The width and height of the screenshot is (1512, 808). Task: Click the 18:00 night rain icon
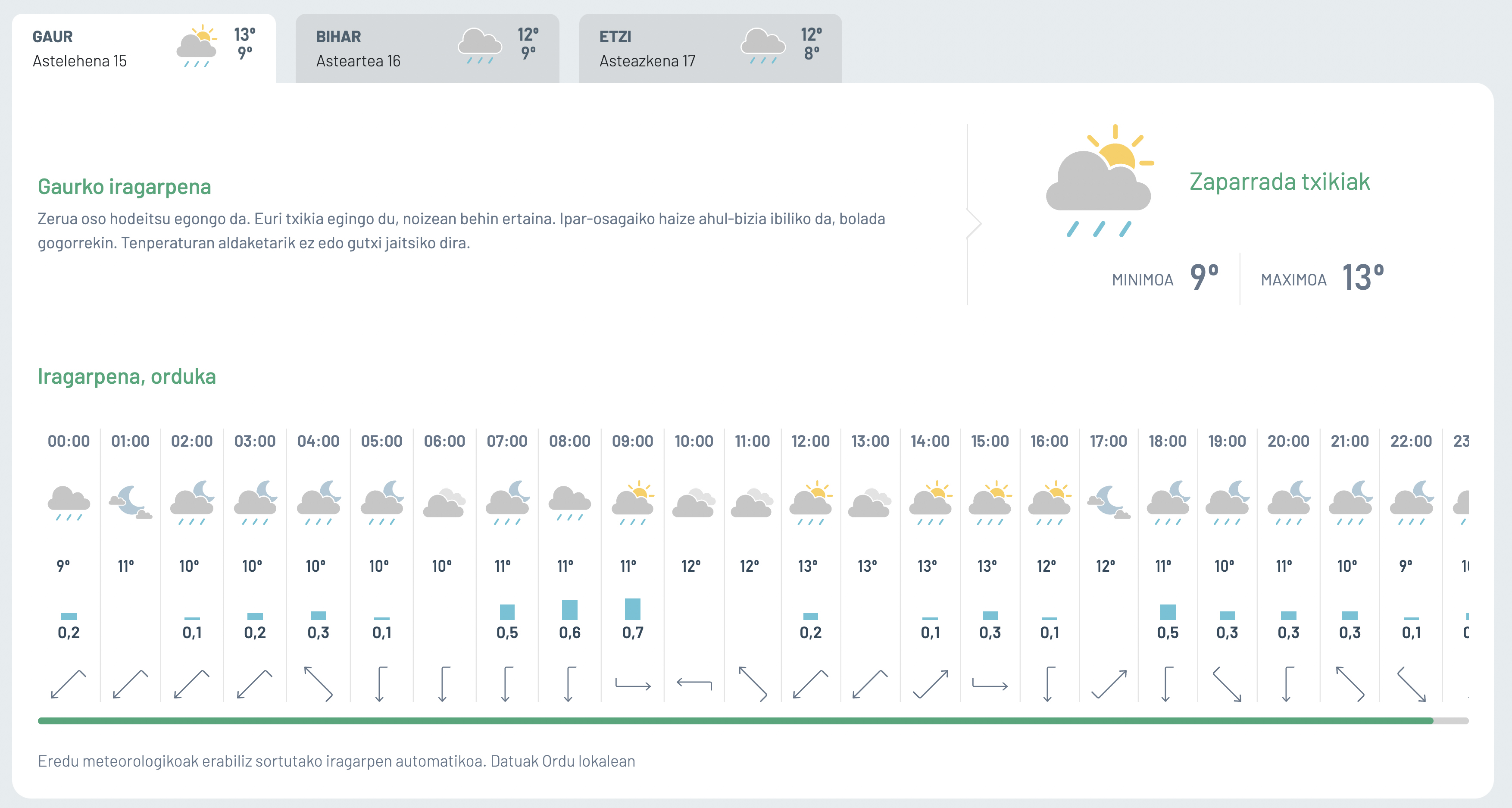1168,503
